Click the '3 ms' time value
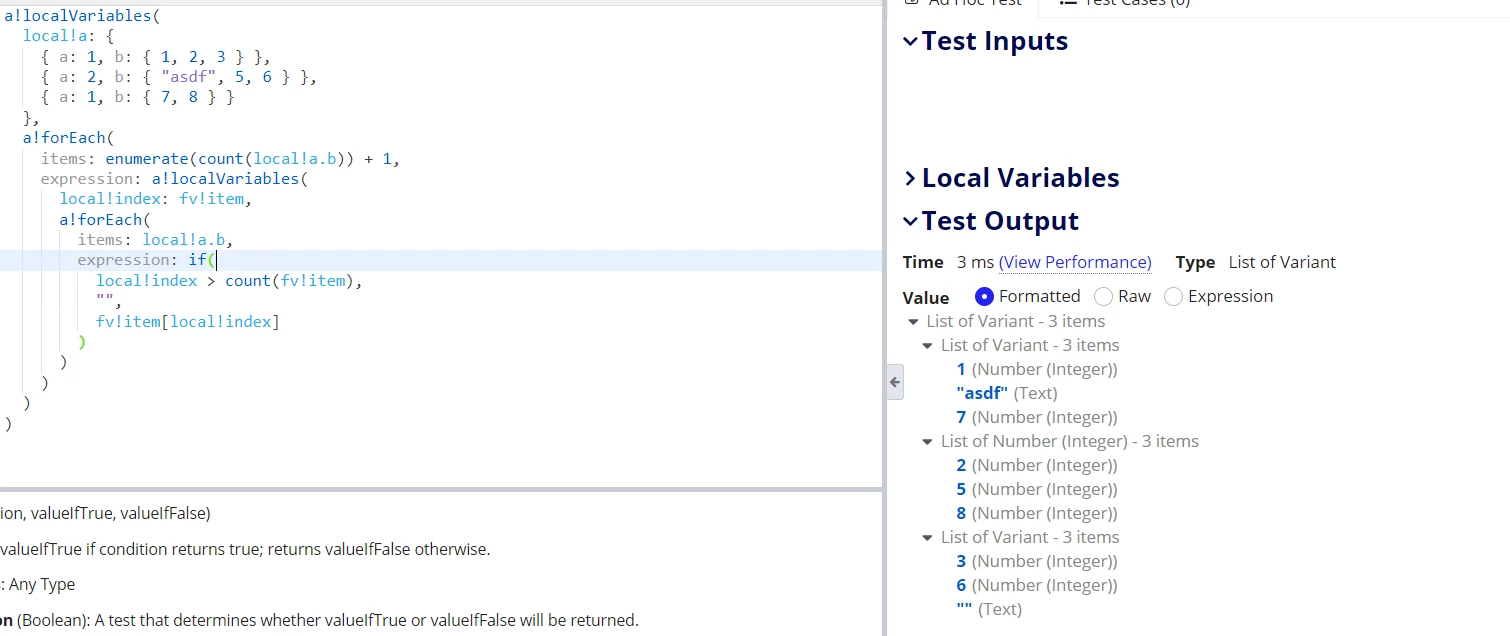This screenshot has height=636, width=1510. pos(975,262)
